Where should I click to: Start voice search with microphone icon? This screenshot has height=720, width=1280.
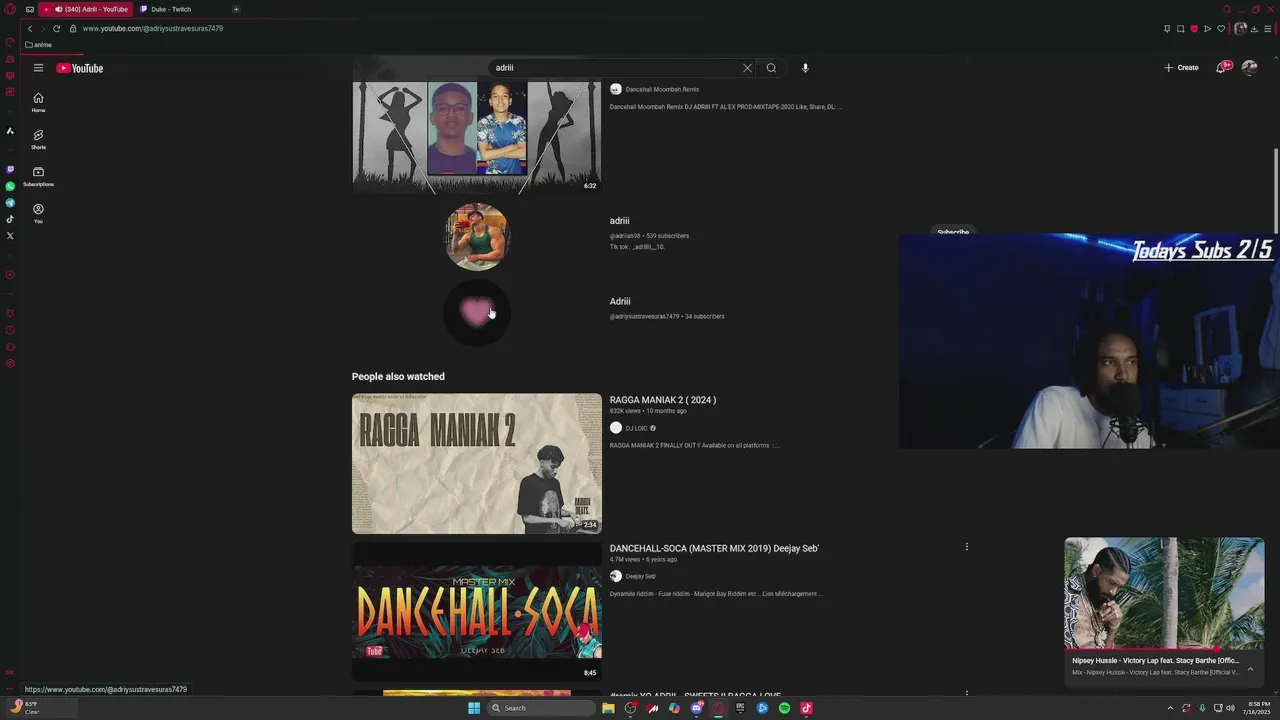click(805, 68)
